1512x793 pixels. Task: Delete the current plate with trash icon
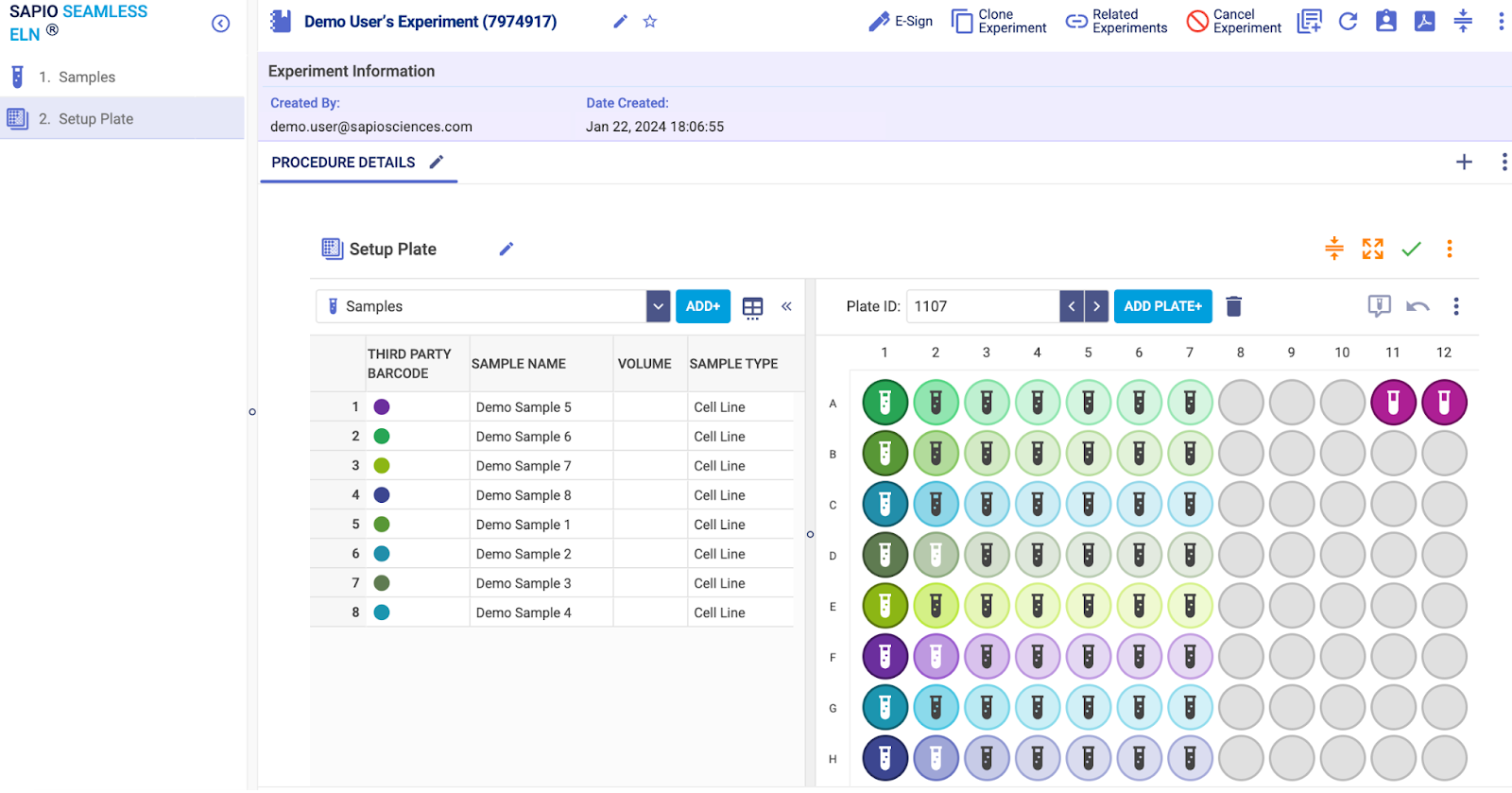pos(1233,306)
